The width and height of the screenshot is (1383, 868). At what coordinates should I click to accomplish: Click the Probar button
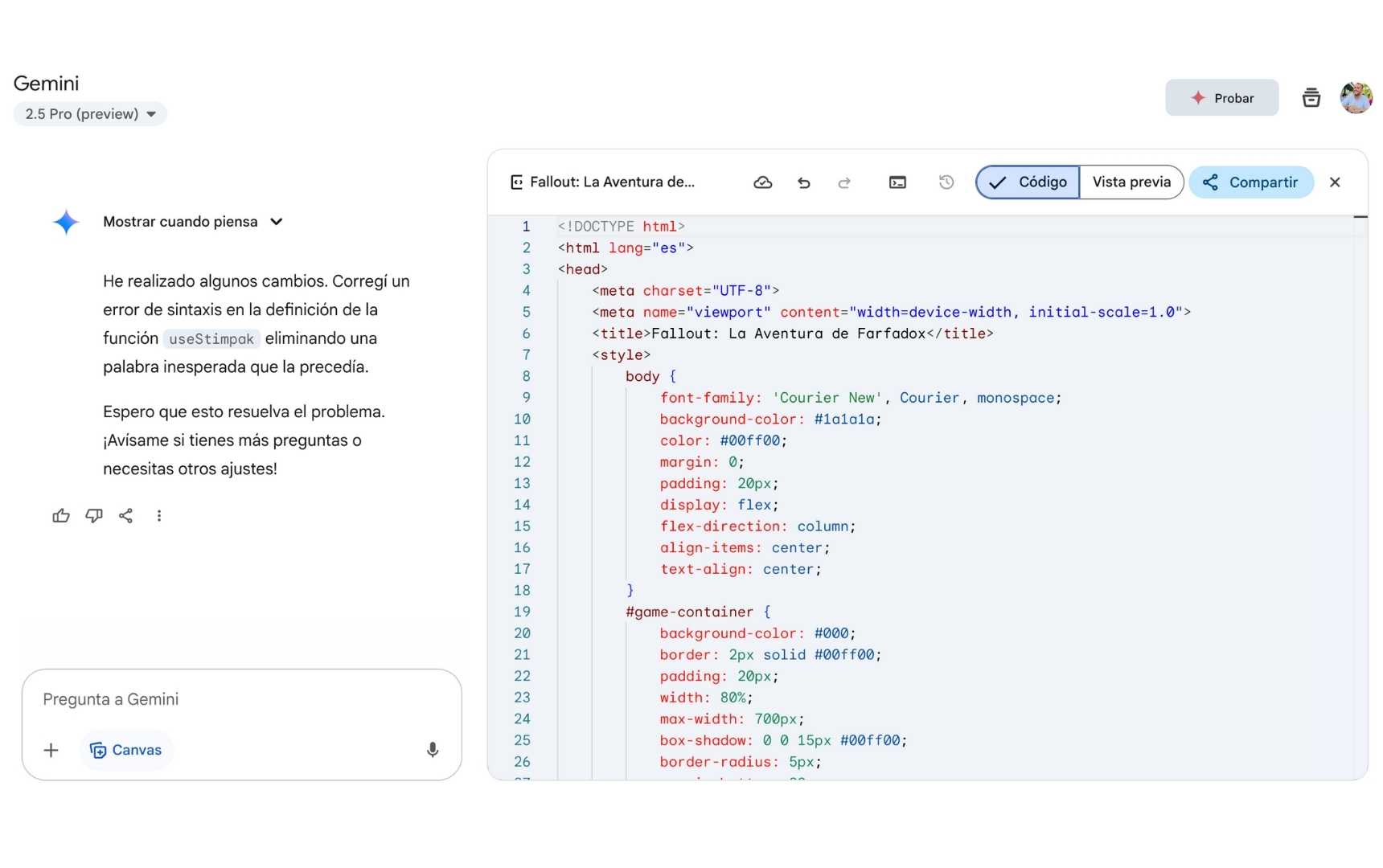click(x=1221, y=98)
